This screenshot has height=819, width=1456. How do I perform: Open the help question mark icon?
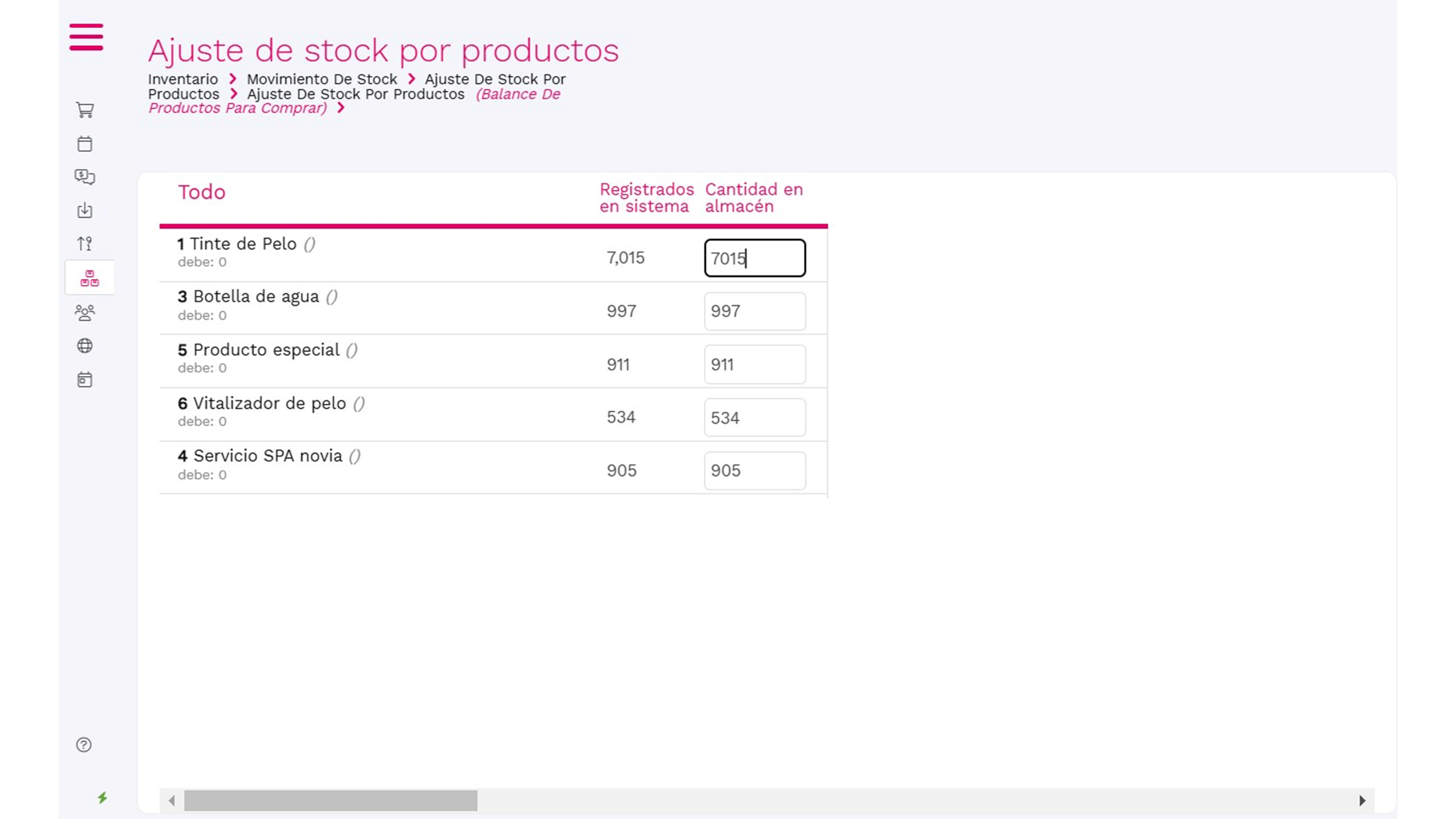[x=84, y=745]
